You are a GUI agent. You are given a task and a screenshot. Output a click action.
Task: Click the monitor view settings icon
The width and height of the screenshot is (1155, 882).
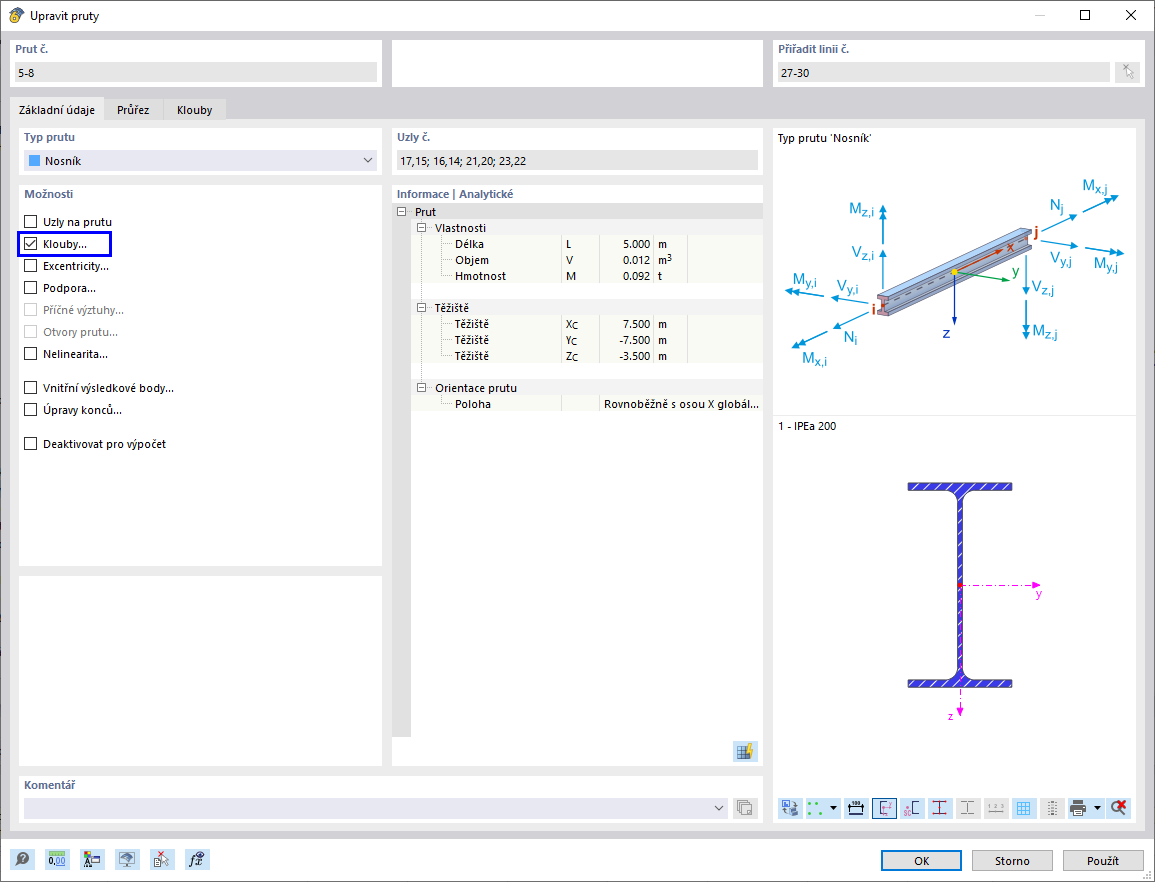tap(127, 859)
